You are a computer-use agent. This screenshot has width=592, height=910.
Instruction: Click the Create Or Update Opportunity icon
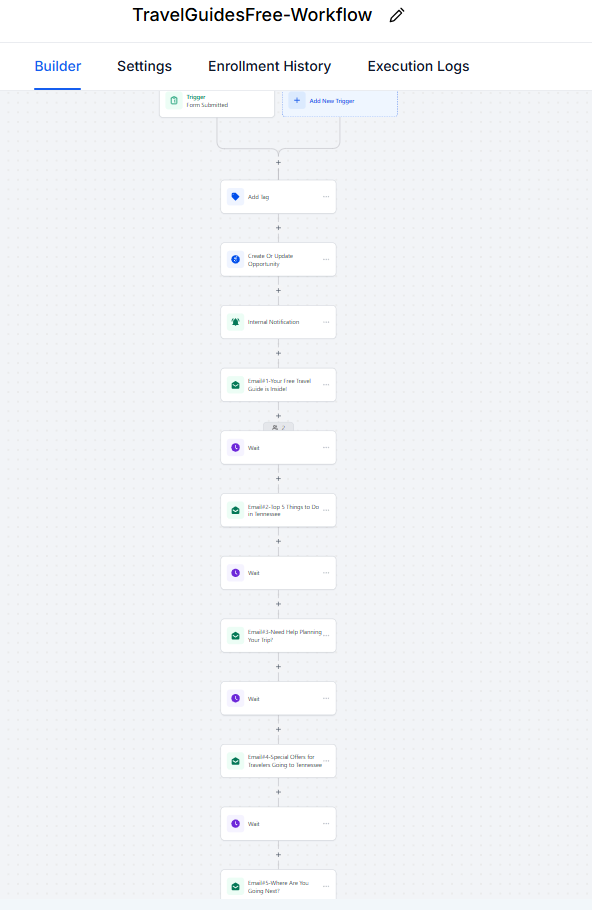coord(236,259)
